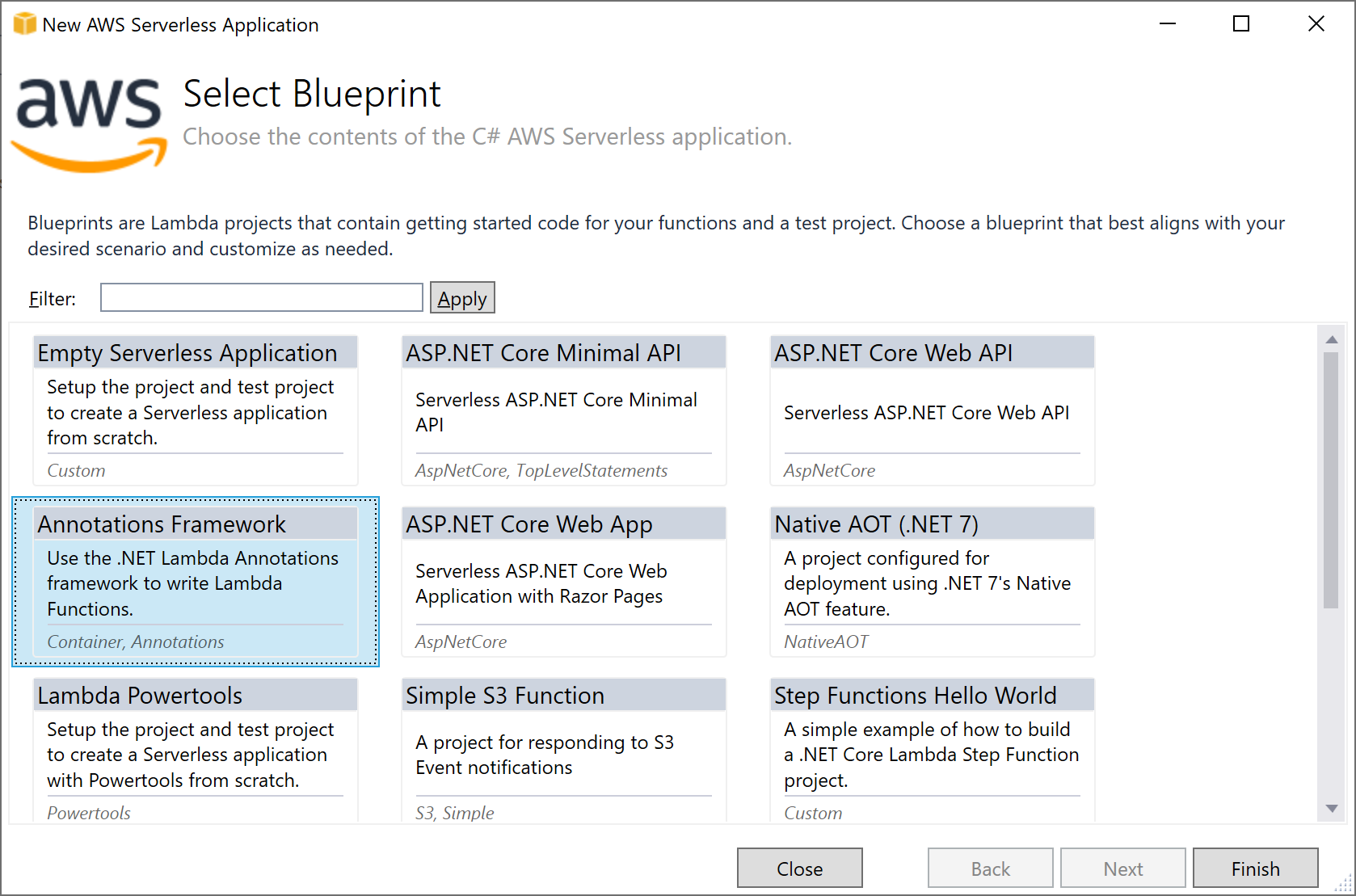Viewport: 1356px width, 896px height.
Task: Select the Empty Serverless Application blueprint
Action: point(194,408)
